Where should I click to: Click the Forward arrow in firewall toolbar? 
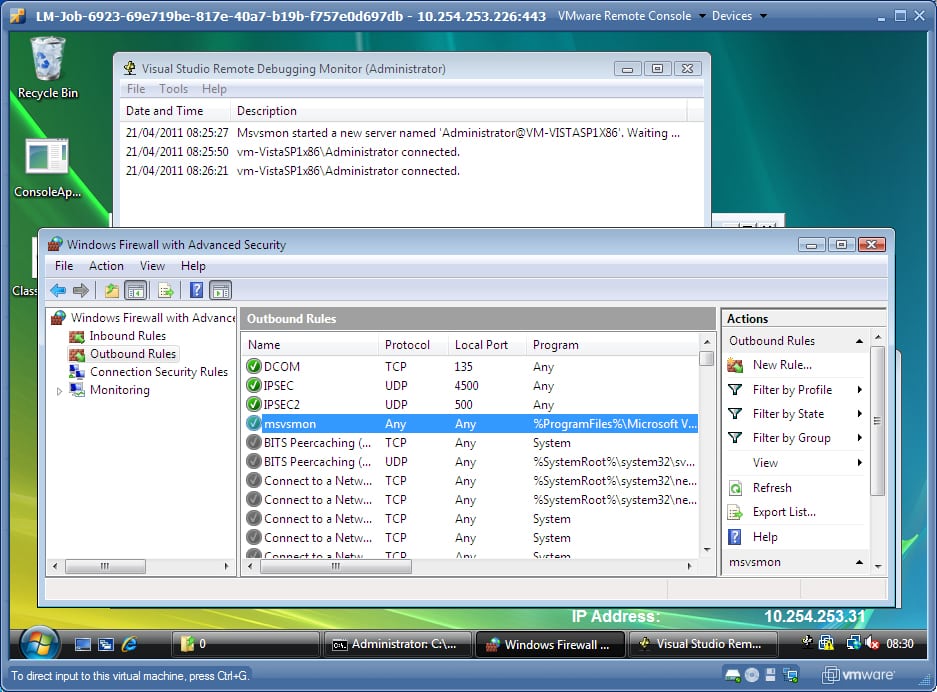point(81,290)
